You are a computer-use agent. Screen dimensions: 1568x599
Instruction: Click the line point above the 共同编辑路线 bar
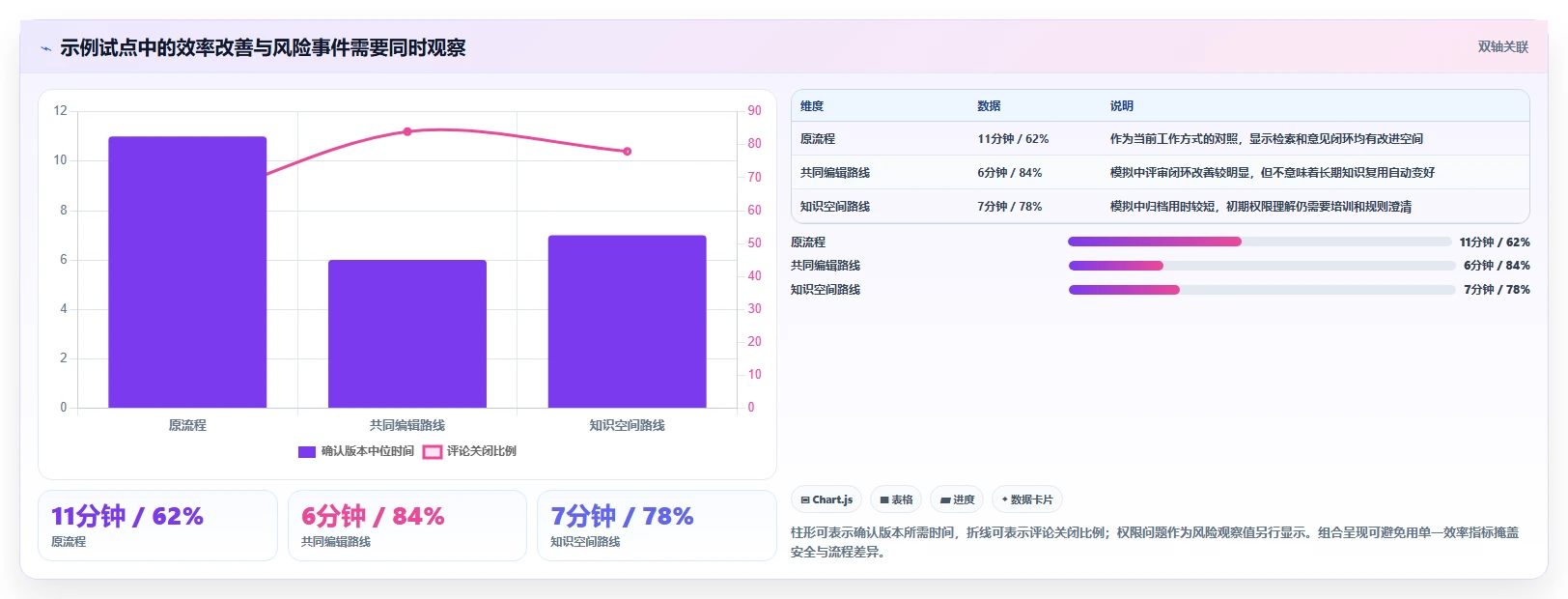pos(407,131)
